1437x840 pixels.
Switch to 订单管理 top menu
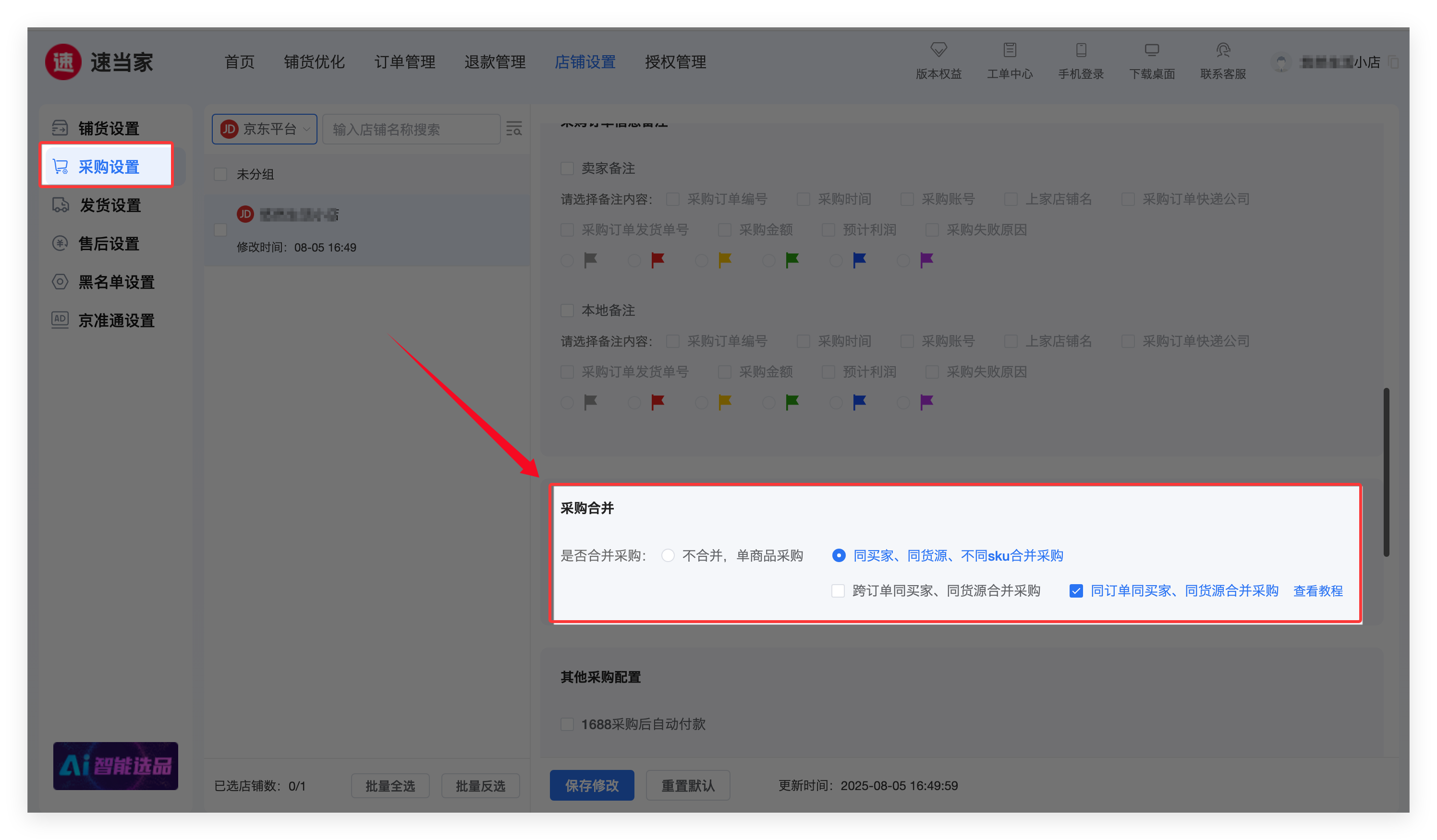point(404,61)
